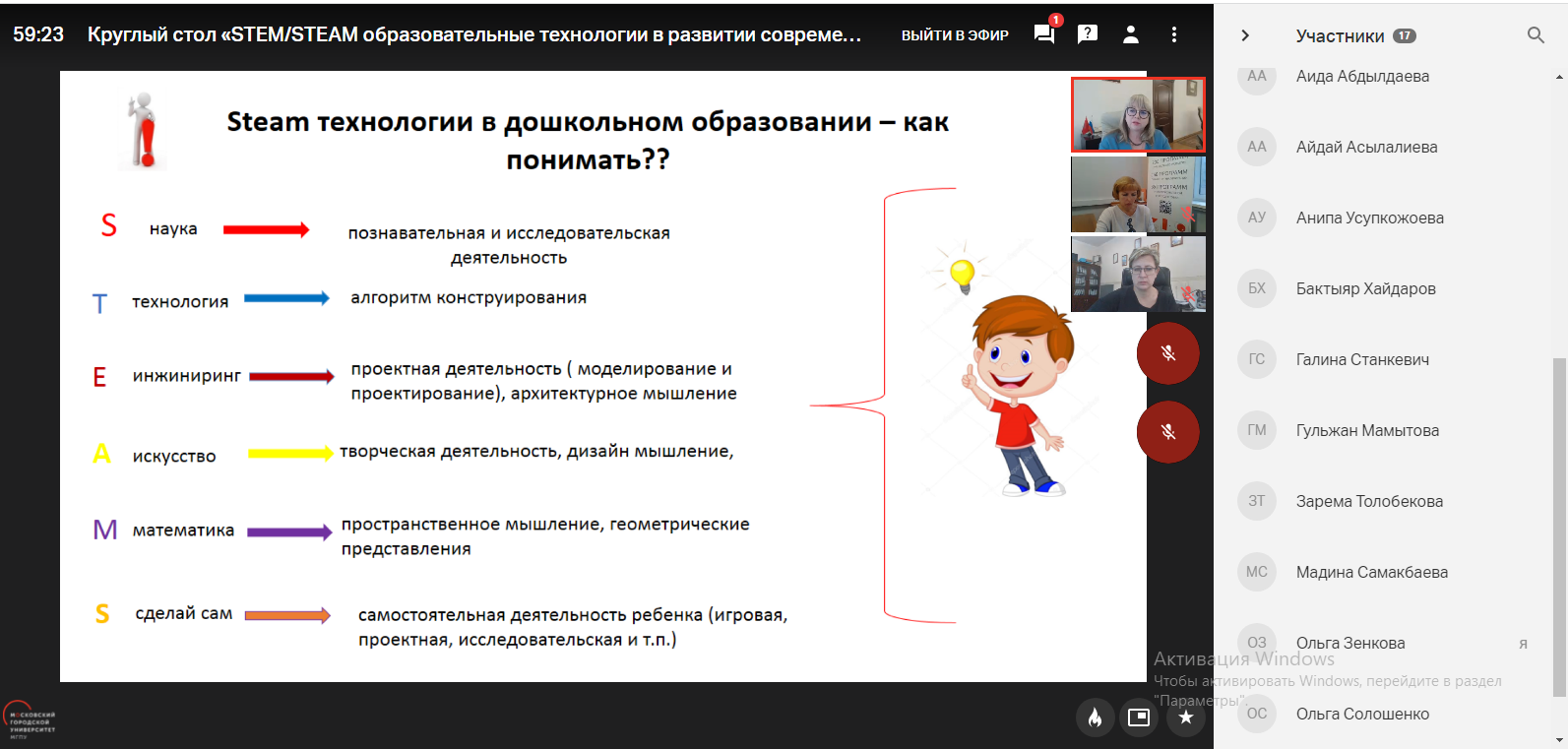
Task: Open the chat with one unread message
Action: point(1044,34)
